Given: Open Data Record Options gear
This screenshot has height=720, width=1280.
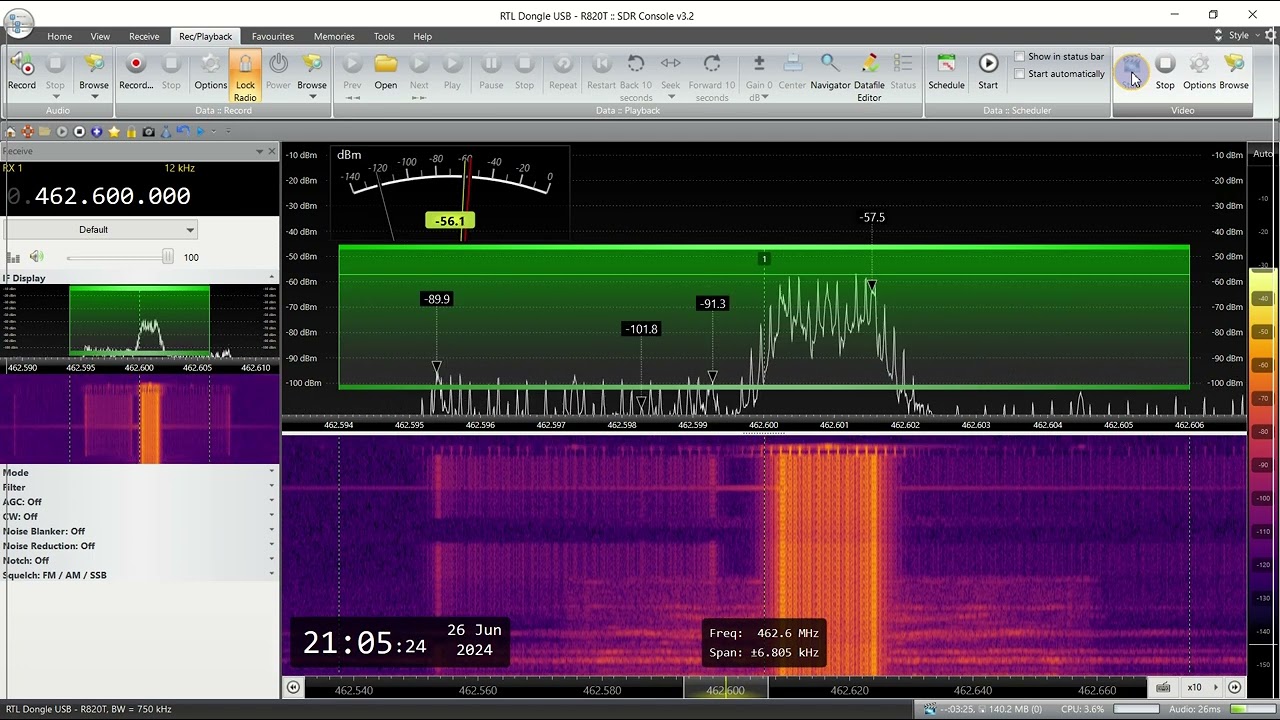Looking at the screenshot, I should pos(211,71).
